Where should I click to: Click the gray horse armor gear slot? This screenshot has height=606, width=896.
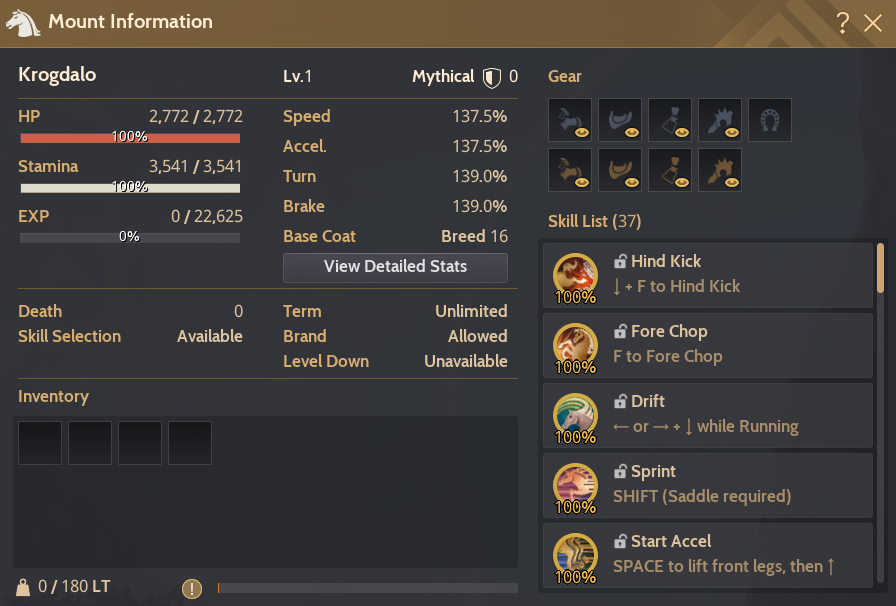coord(570,120)
